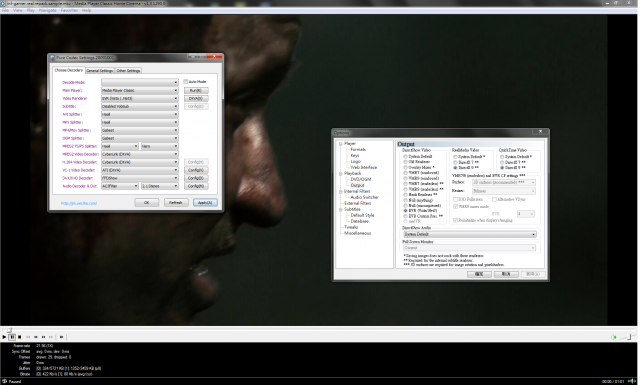Select DirectX 7 under RealMedia Video
This screenshot has width=640, height=385.
[x=456, y=162]
